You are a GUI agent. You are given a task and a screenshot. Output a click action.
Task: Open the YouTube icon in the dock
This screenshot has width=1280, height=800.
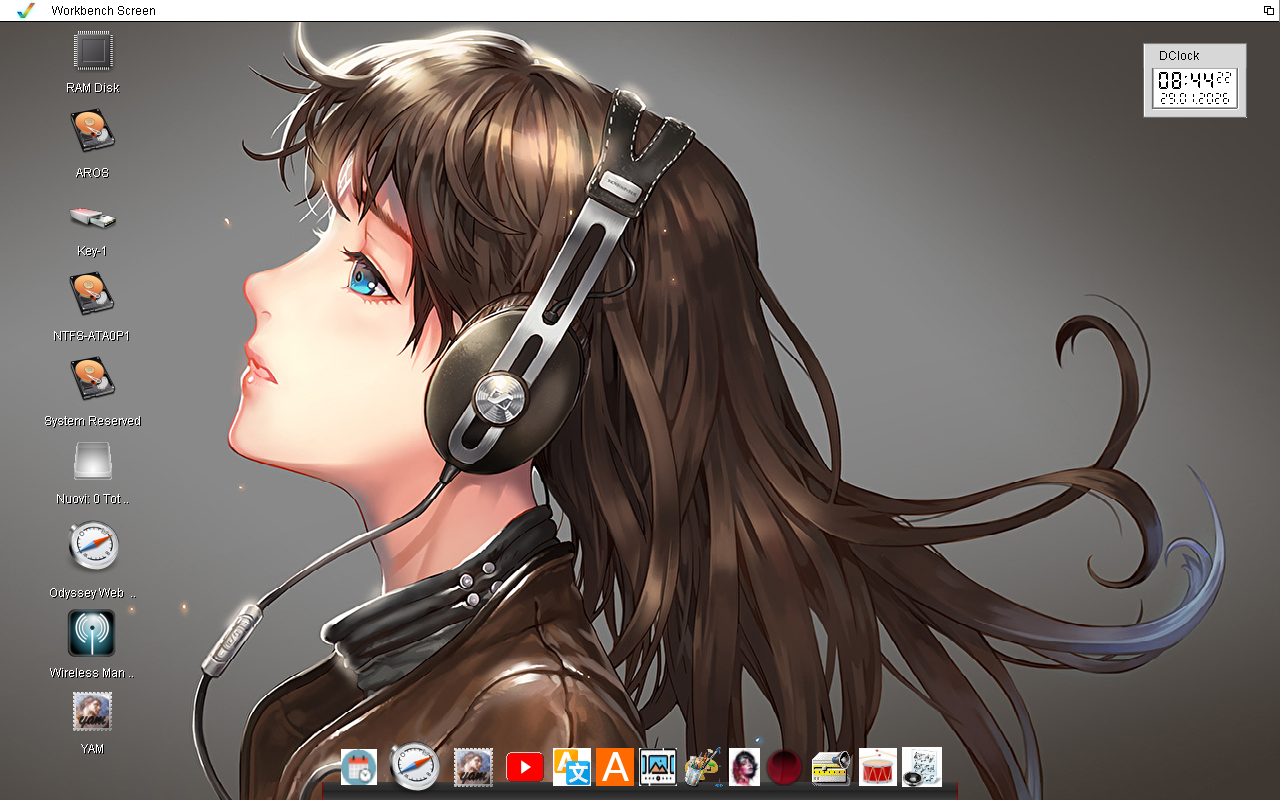coord(525,767)
